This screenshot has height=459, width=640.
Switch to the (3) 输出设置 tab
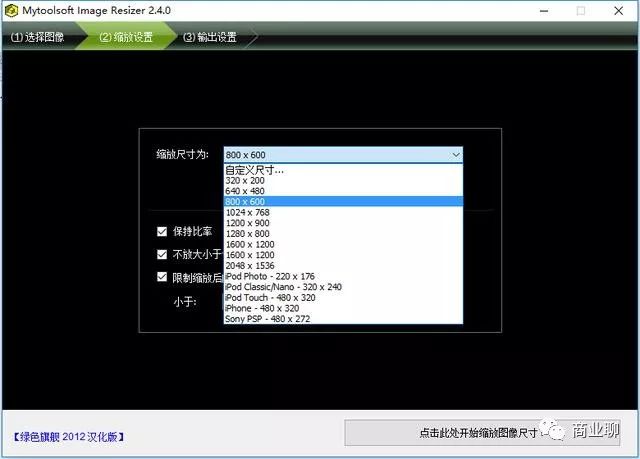[x=210, y=37]
